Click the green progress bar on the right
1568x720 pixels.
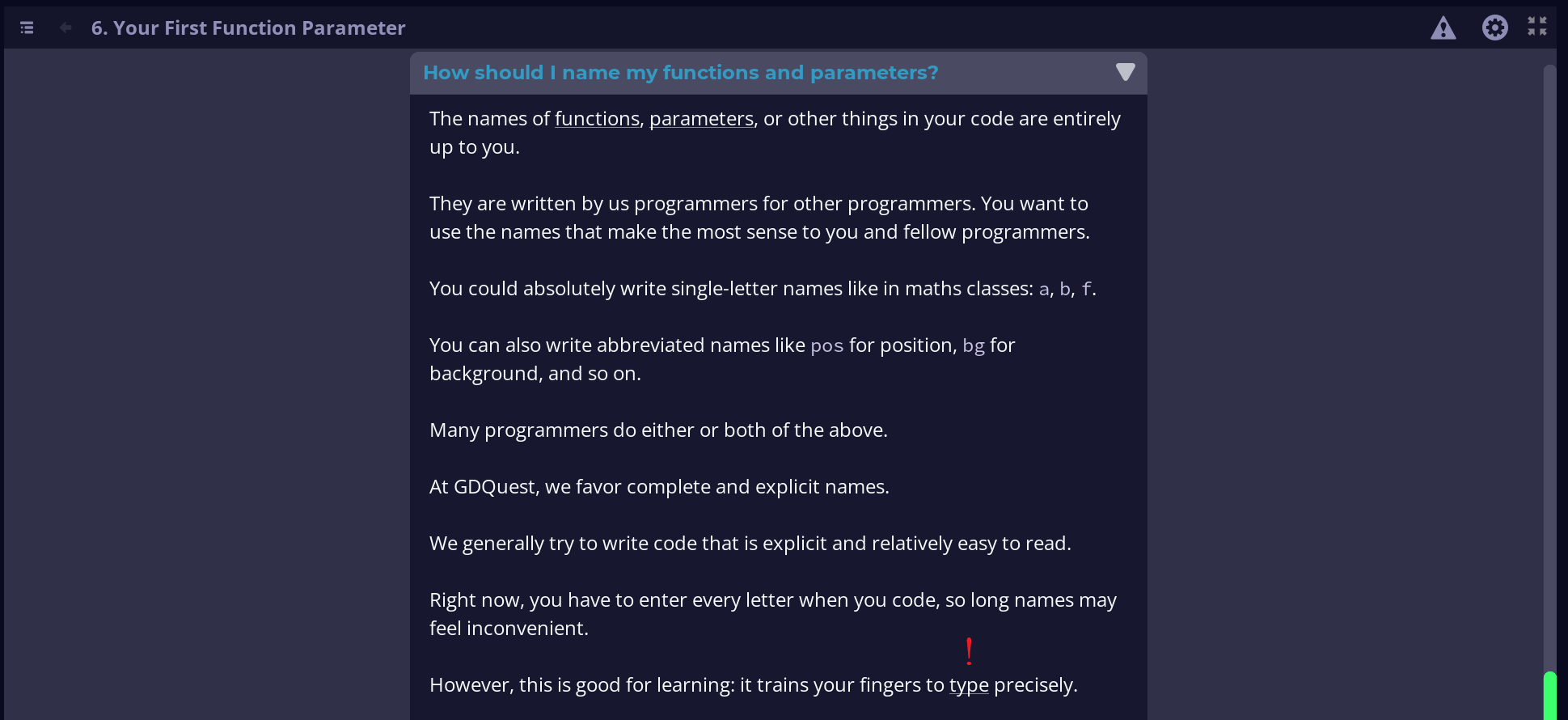pos(1549,696)
